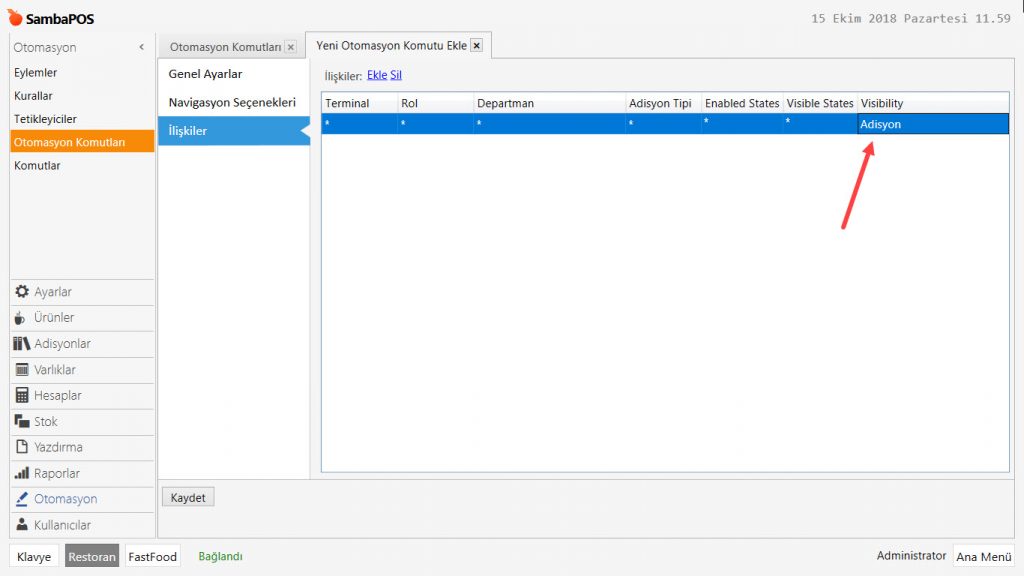Viewport: 1024px width, 576px height.
Task: Click the coffee cup icon for Ürünler
Action: [x=22, y=318]
